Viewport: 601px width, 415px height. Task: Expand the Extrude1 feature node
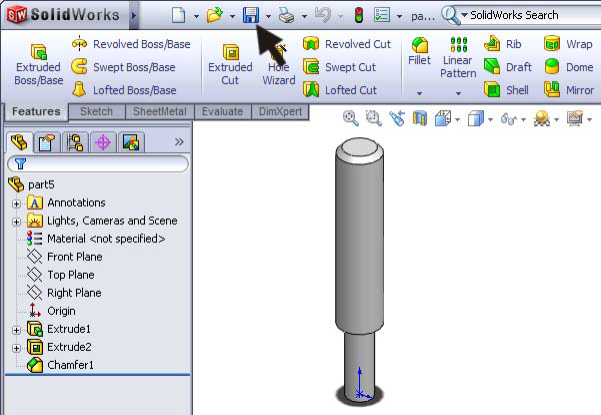tap(16, 329)
